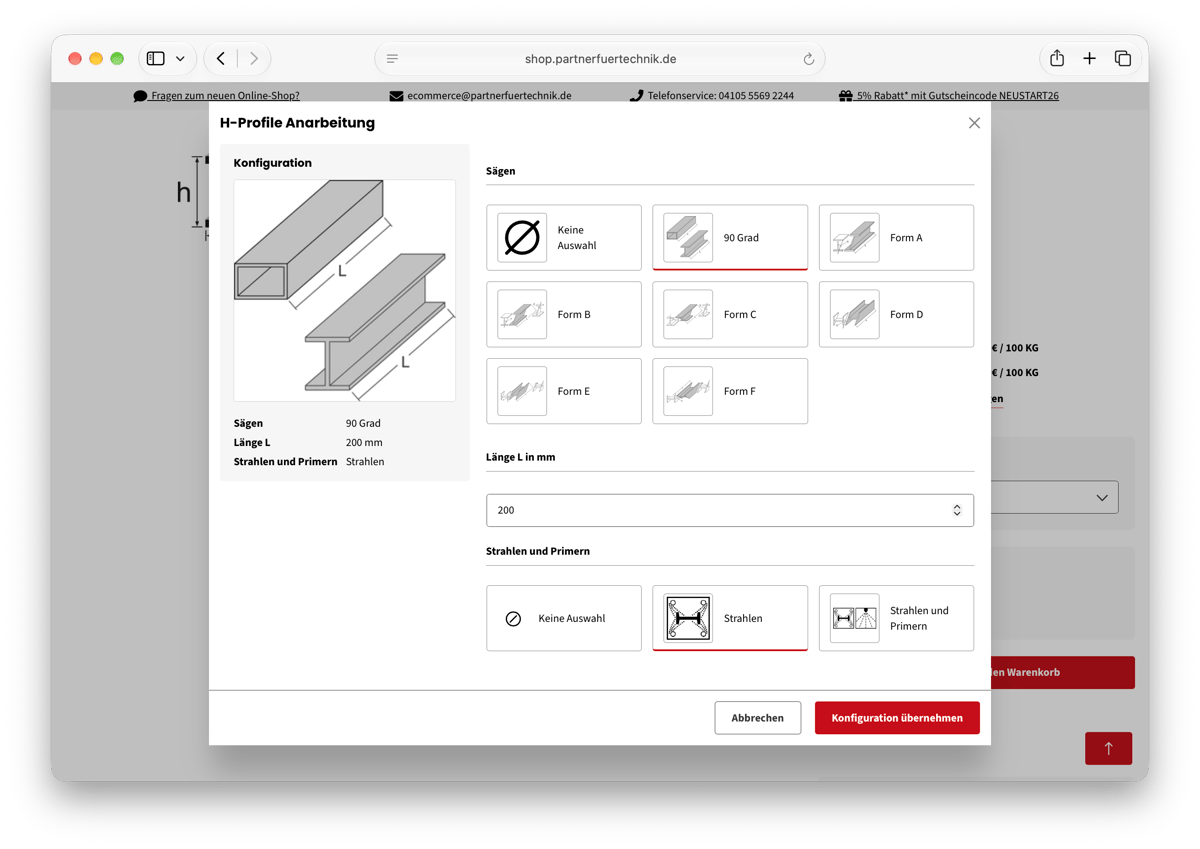Click the configuration preview image
This screenshot has height=849, width=1200.
tap(345, 291)
